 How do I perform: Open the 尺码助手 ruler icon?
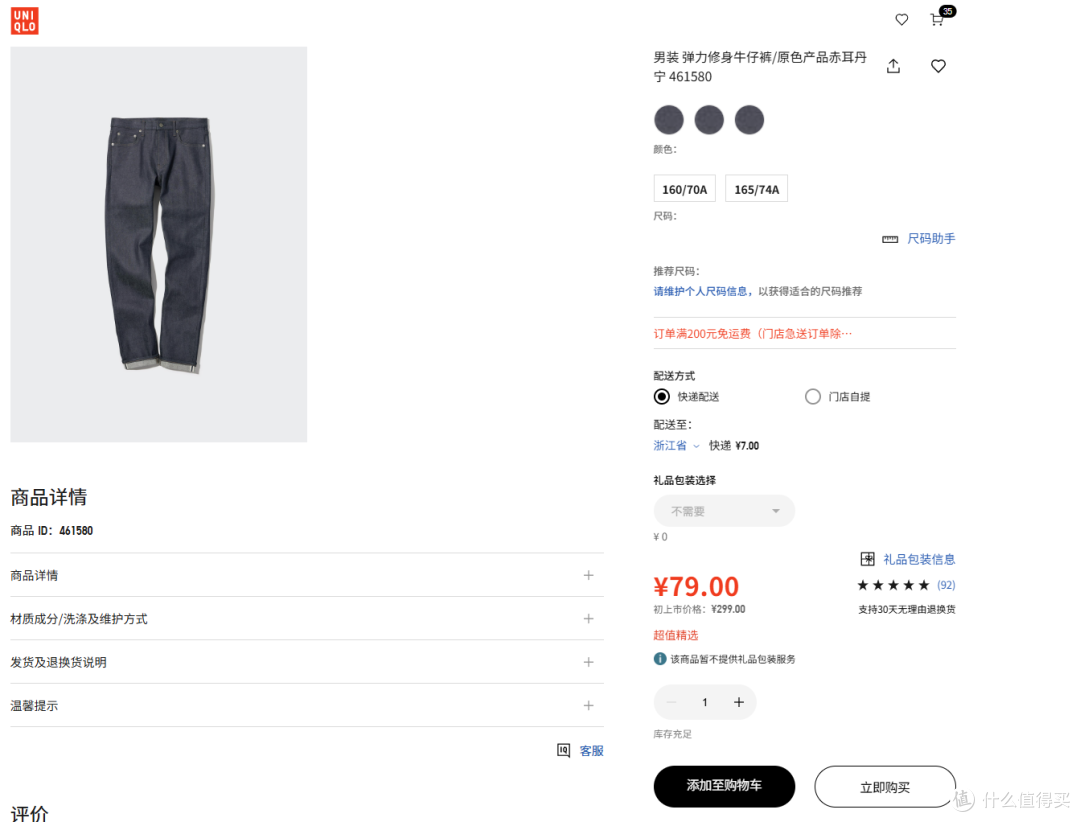(890, 239)
